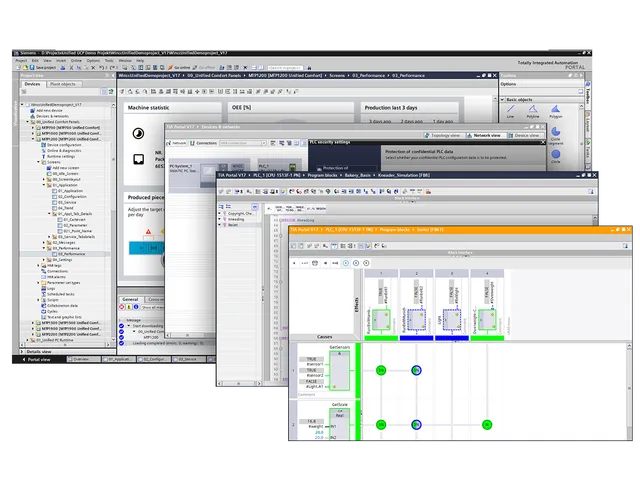The width and height of the screenshot is (640, 480).
Task: Open the General tab in inspector
Action: [x=130, y=299]
